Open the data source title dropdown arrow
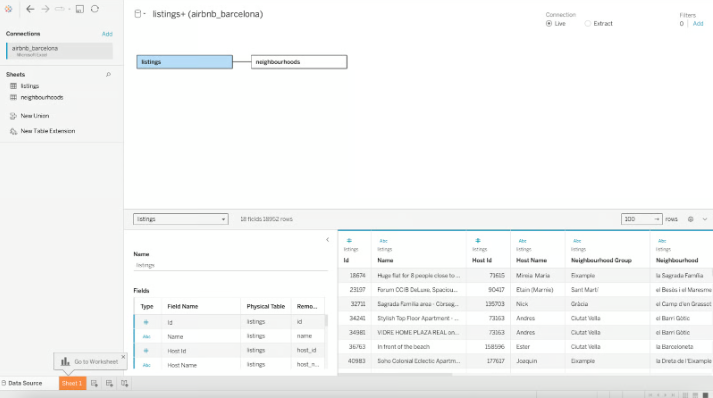This screenshot has width=713, height=398. coord(145,14)
